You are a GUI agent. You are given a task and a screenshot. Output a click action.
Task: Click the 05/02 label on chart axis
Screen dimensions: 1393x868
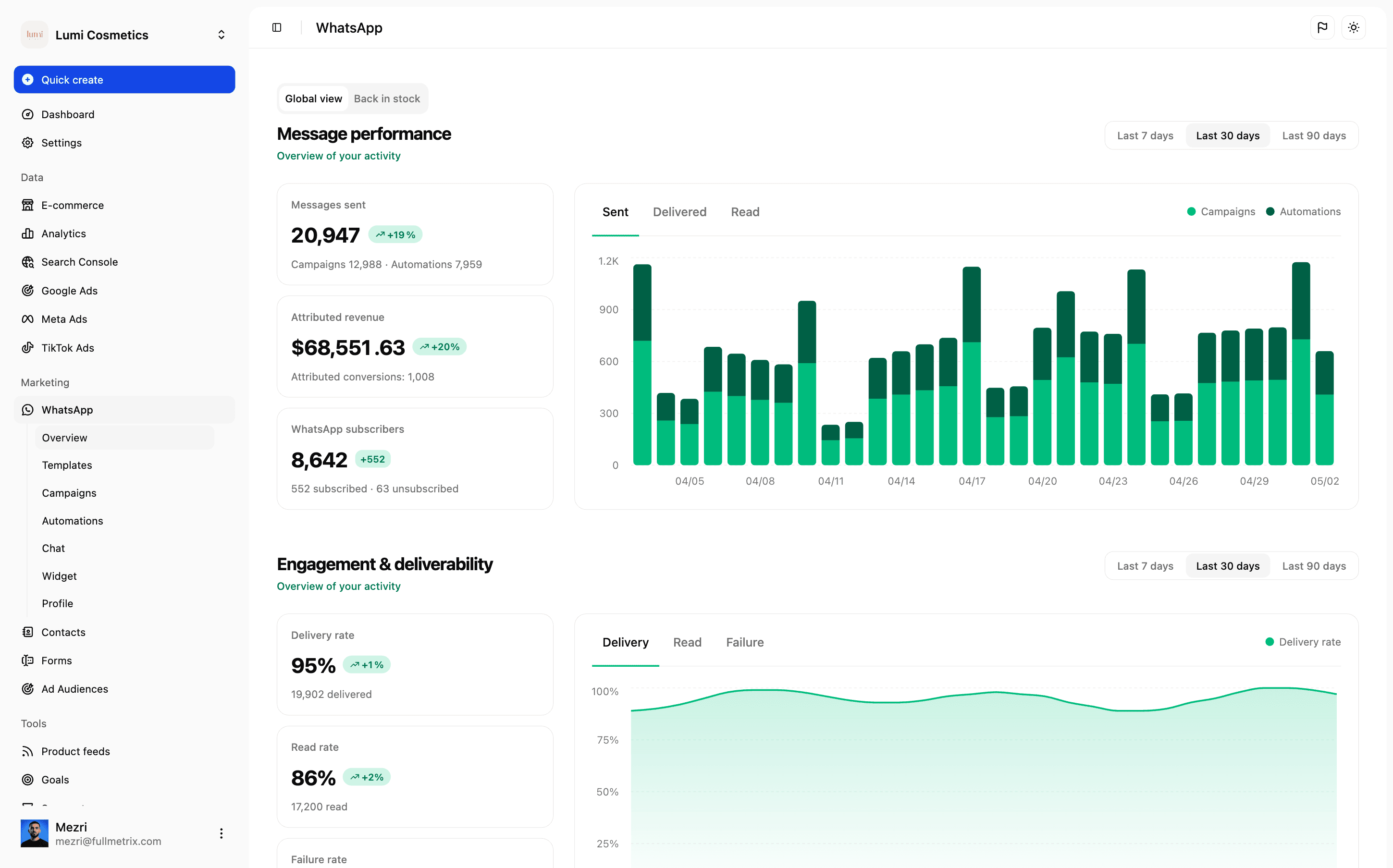coord(1324,481)
